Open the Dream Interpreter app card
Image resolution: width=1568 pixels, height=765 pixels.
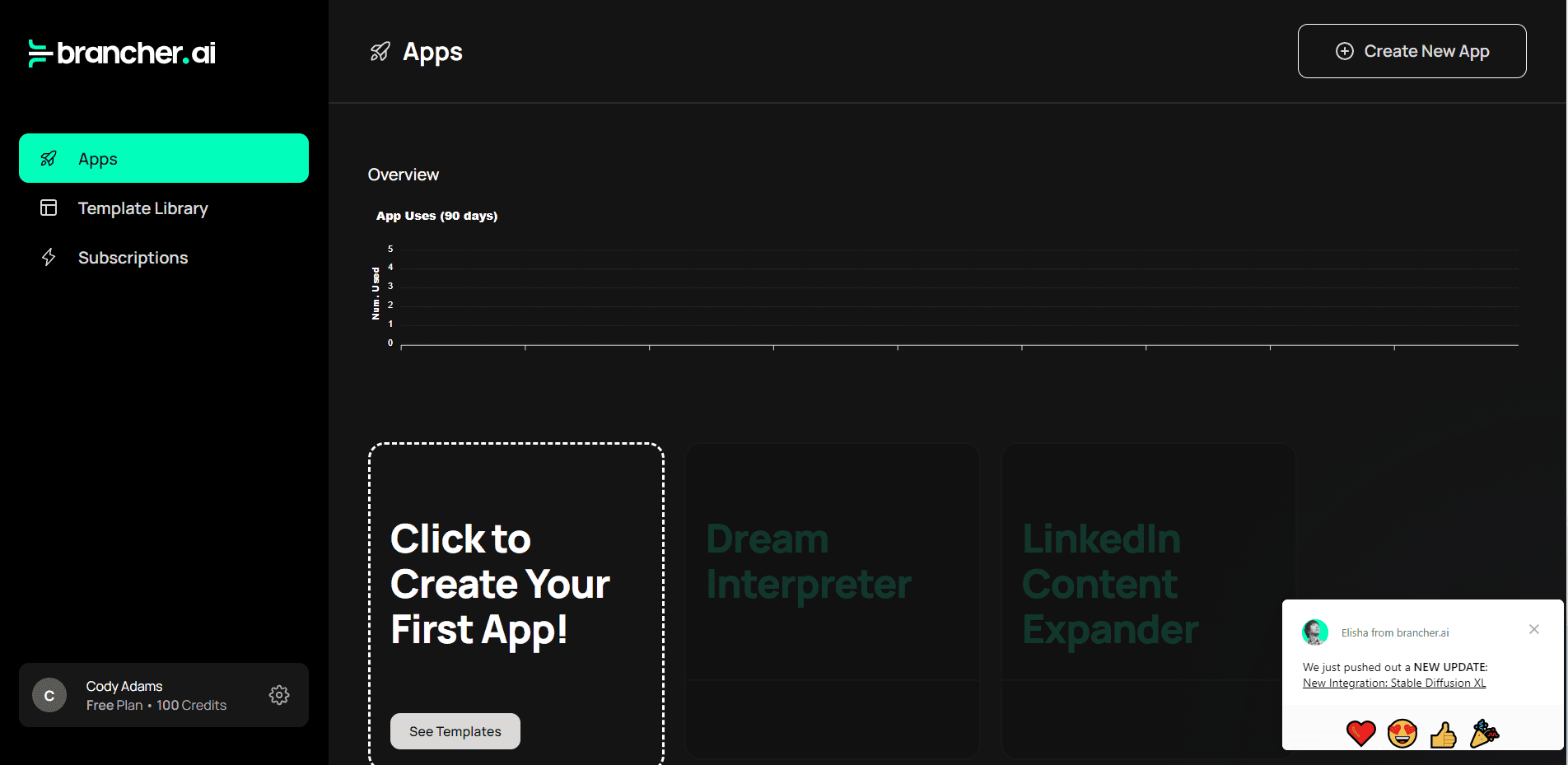click(833, 600)
